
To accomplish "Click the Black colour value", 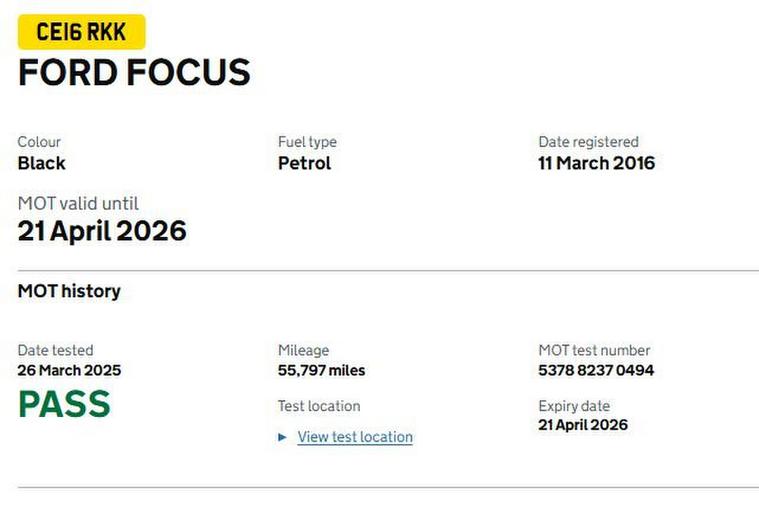I will pos(42,163).
